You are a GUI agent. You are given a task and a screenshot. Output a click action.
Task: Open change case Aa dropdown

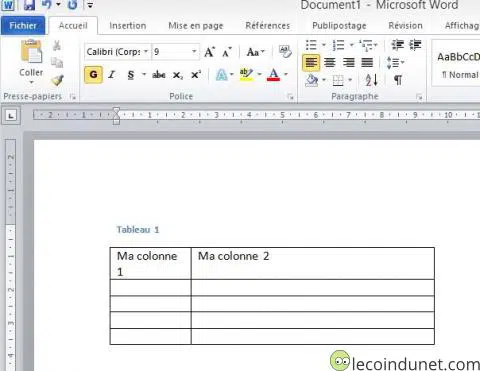click(x=255, y=52)
